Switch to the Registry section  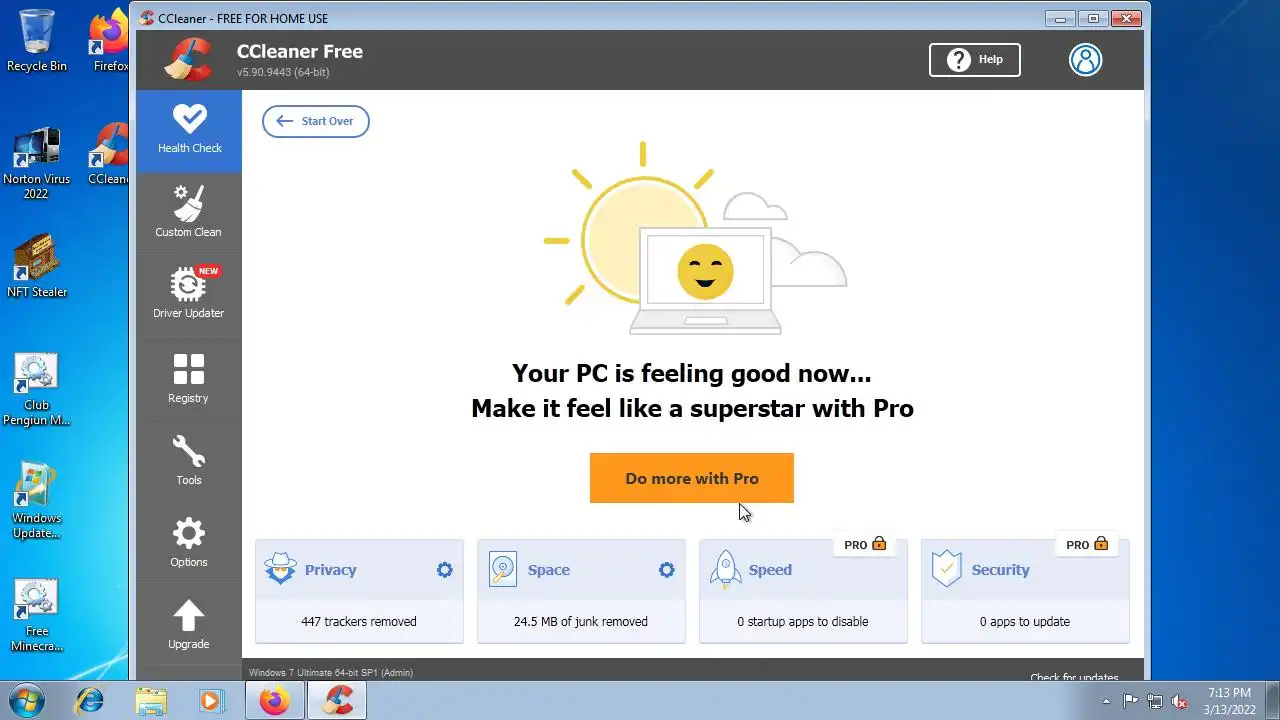pos(189,378)
